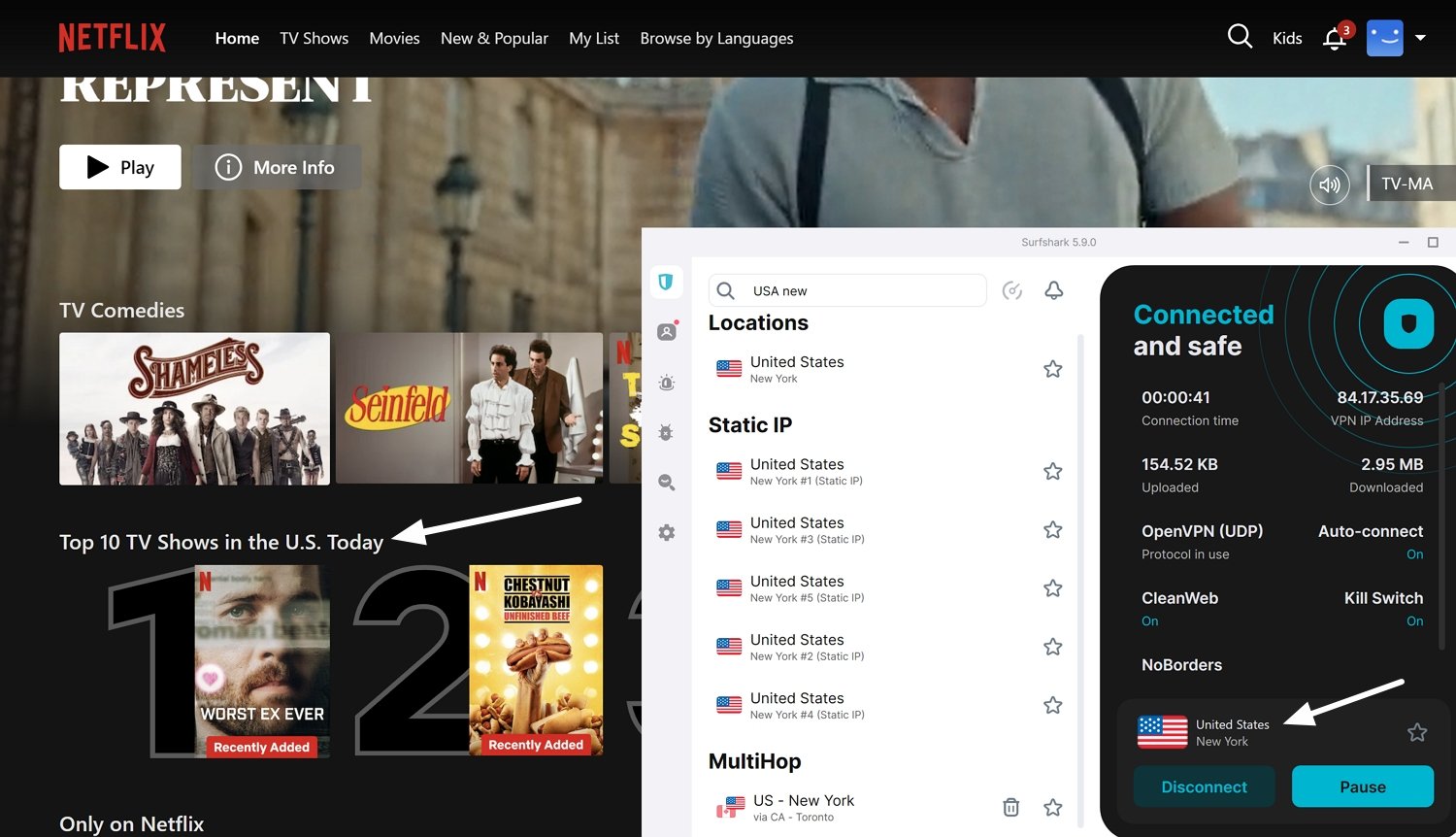Switch to Kids profile link
This screenshot has height=837, width=1456.
coord(1287,38)
